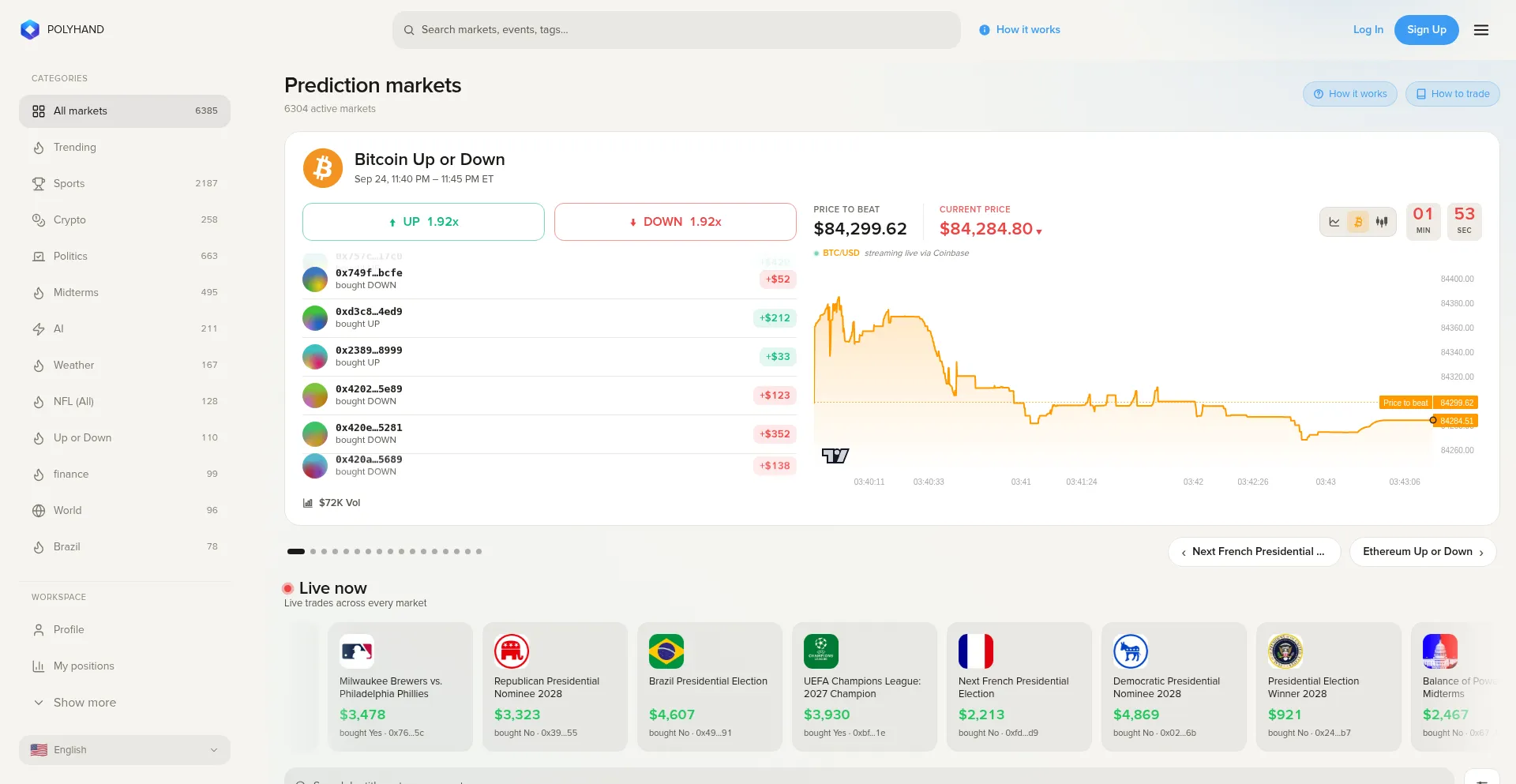Screen dimensions: 1516x784
Task: Expand Show more in workspace
Action: point(125,703)
